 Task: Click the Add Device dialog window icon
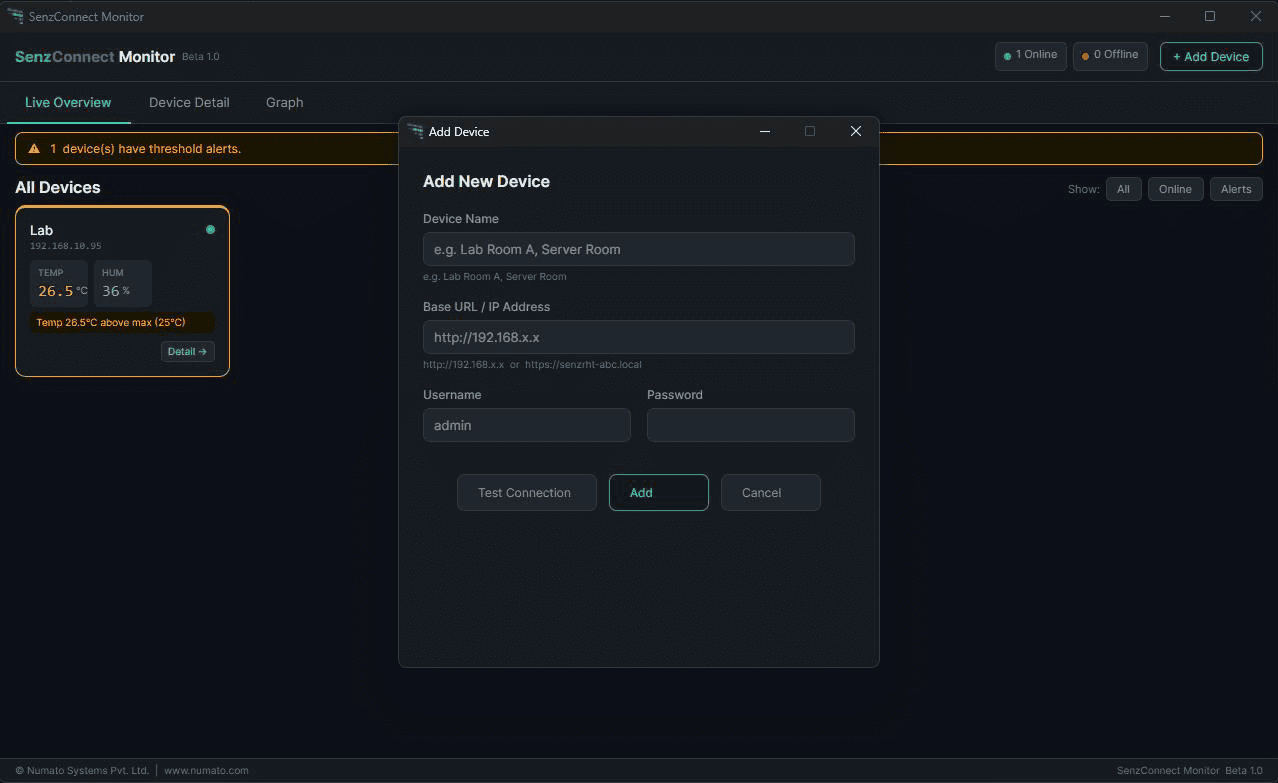click(x=415, y=131)
